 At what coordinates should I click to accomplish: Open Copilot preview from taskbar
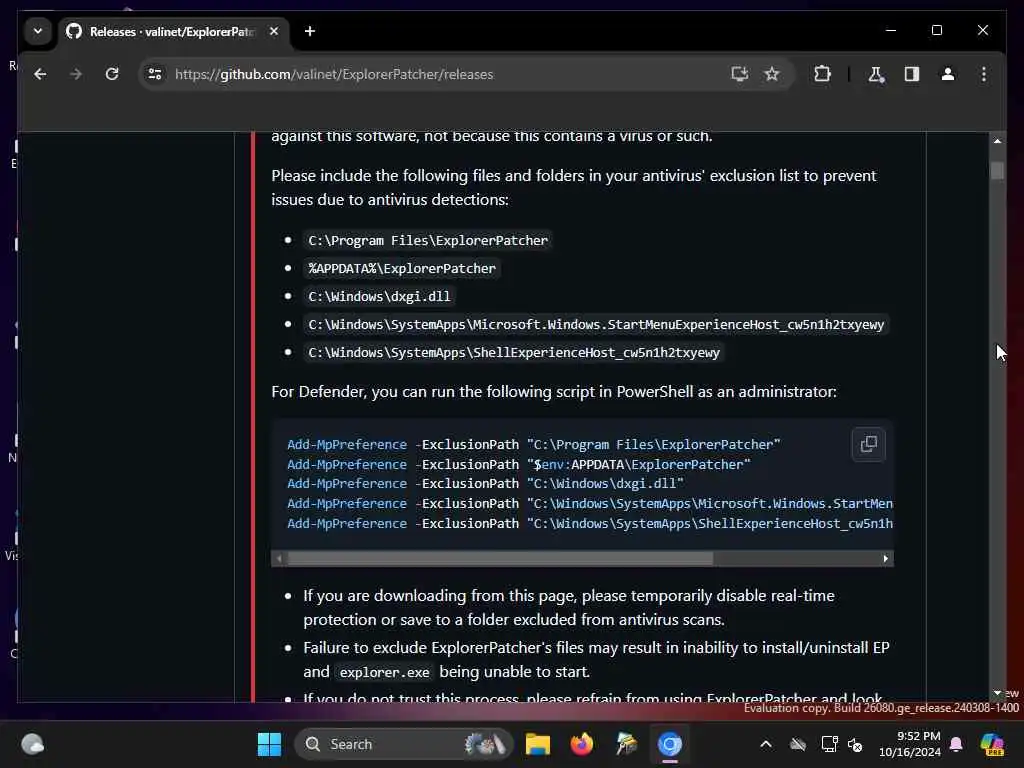992,744
